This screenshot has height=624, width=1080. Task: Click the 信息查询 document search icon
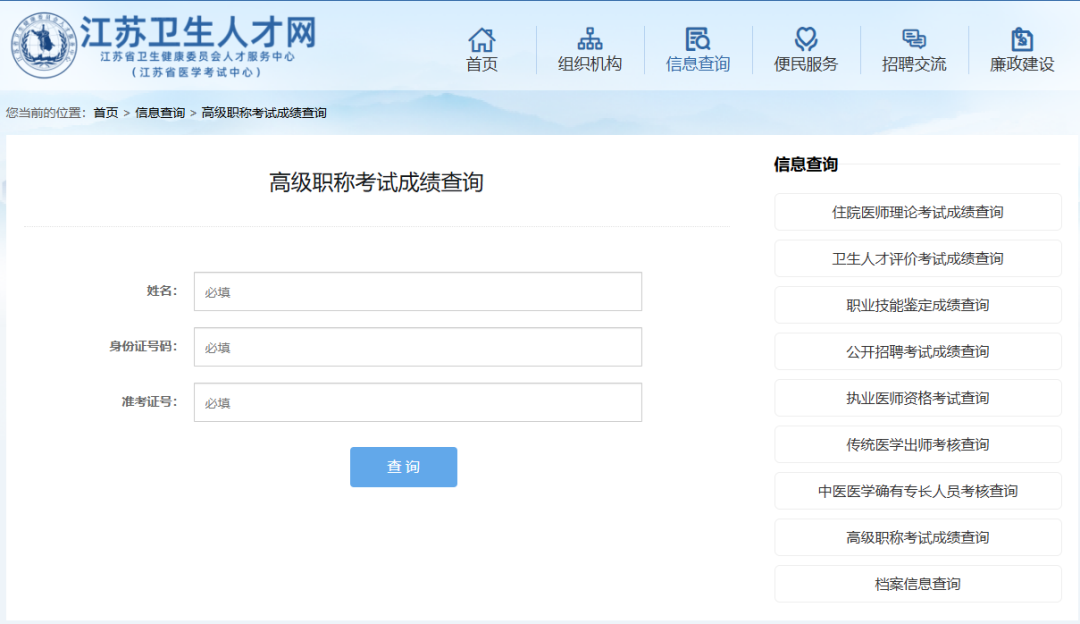pyautogui.click(x=698, y=39)
